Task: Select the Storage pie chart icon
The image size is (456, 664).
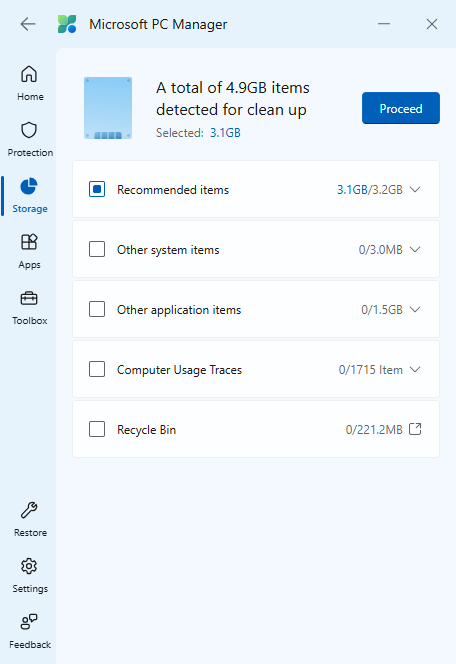Action: tap(29, 186)
